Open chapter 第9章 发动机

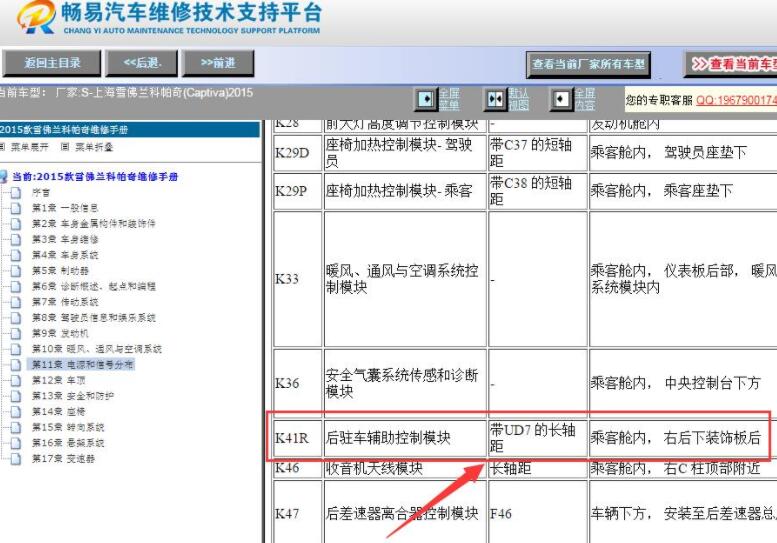[60, 333]
